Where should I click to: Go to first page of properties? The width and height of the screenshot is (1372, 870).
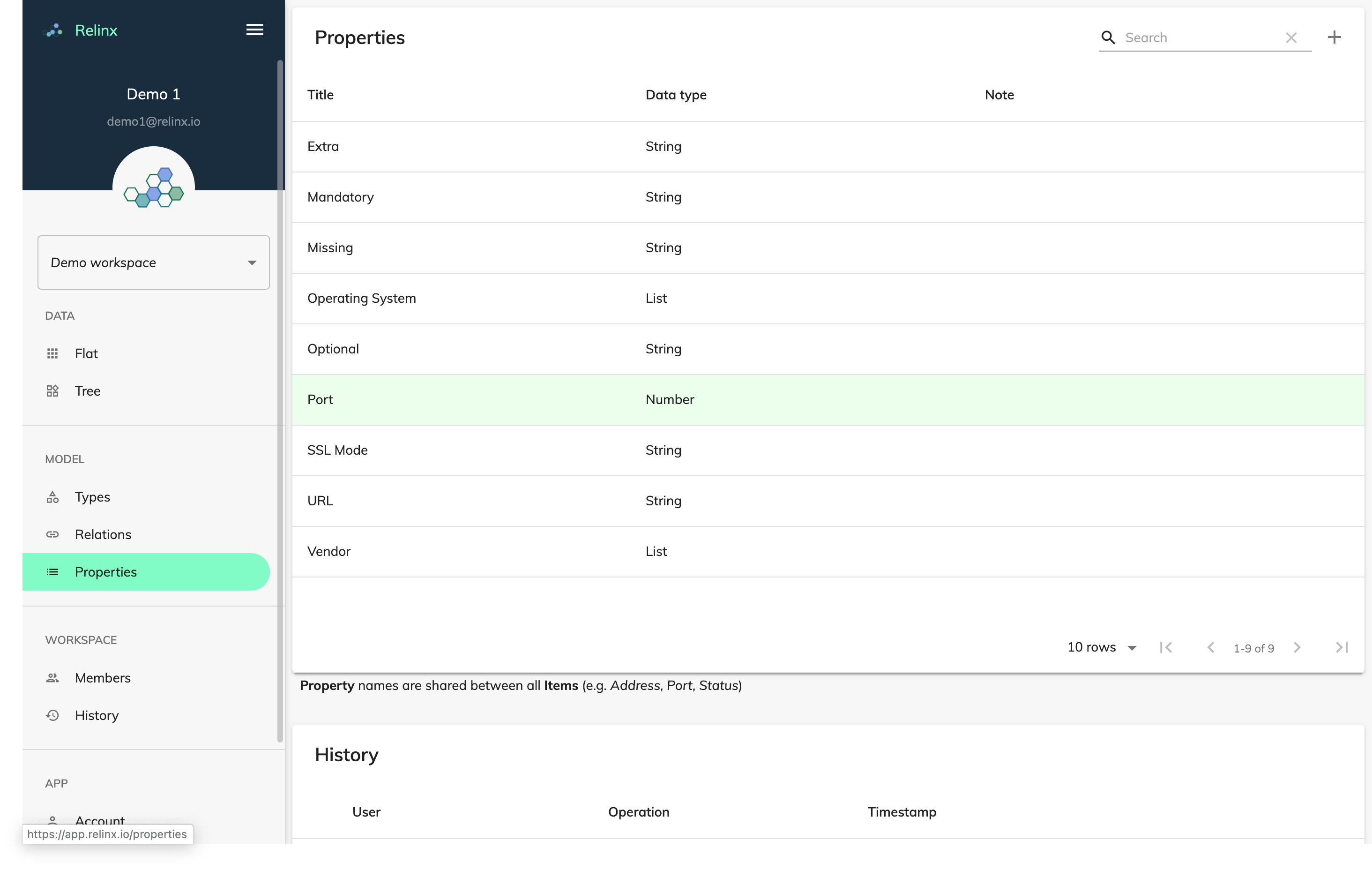pyautogui.click(x=1166, y=648)
